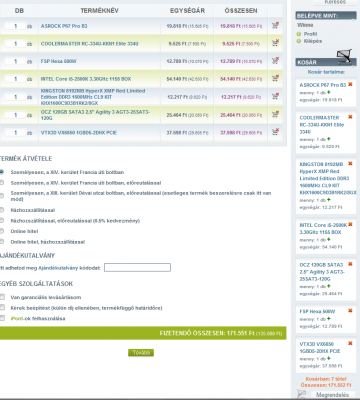Viewport: 360px width, 400px height.
Task: Click quantity field for INTEL Core i5-2500K
Action: pyautogui.click(x=15, y=79)
